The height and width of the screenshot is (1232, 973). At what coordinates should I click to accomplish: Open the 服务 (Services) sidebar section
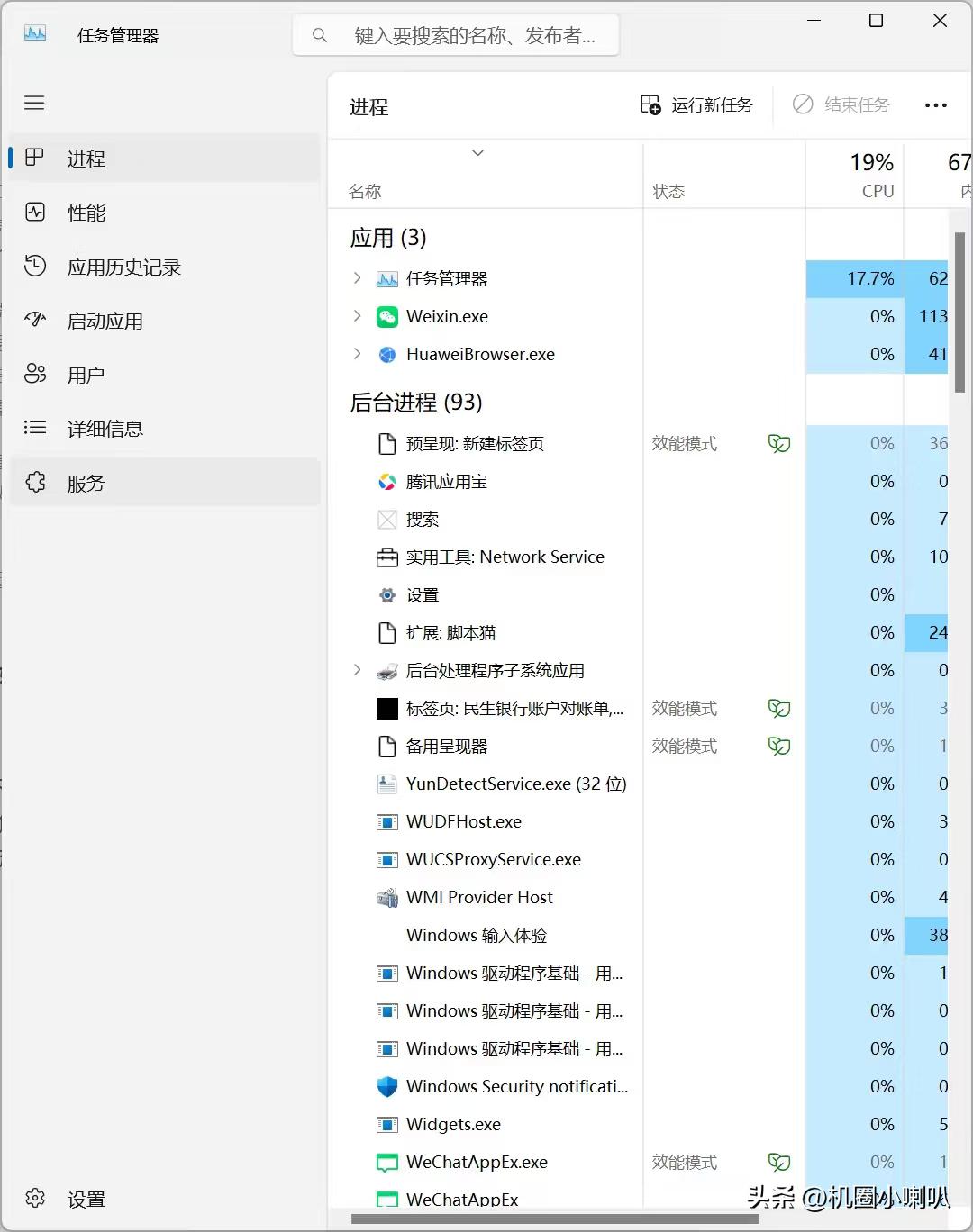tap(87, 483)
